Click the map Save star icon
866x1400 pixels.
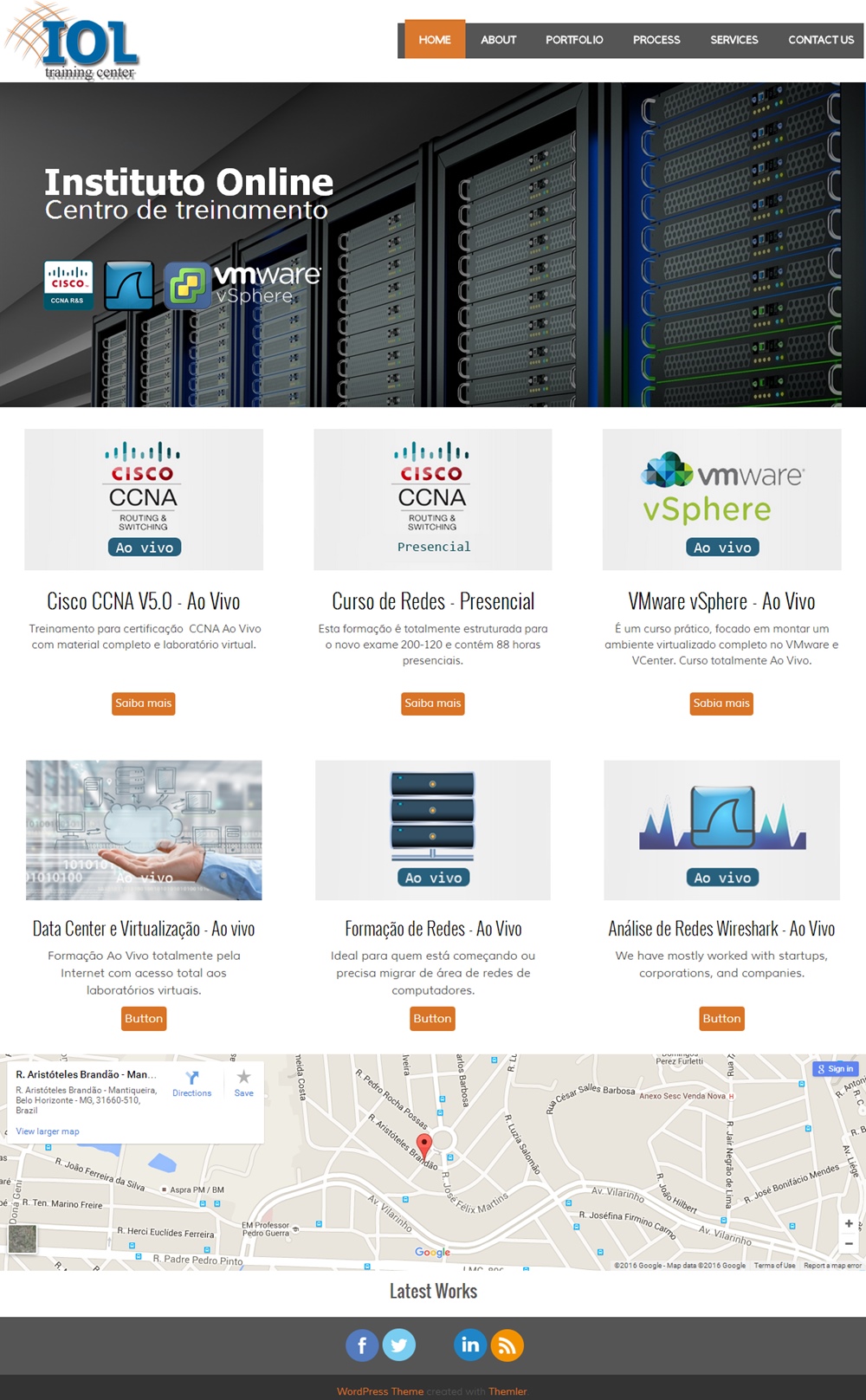(244, 1077)
